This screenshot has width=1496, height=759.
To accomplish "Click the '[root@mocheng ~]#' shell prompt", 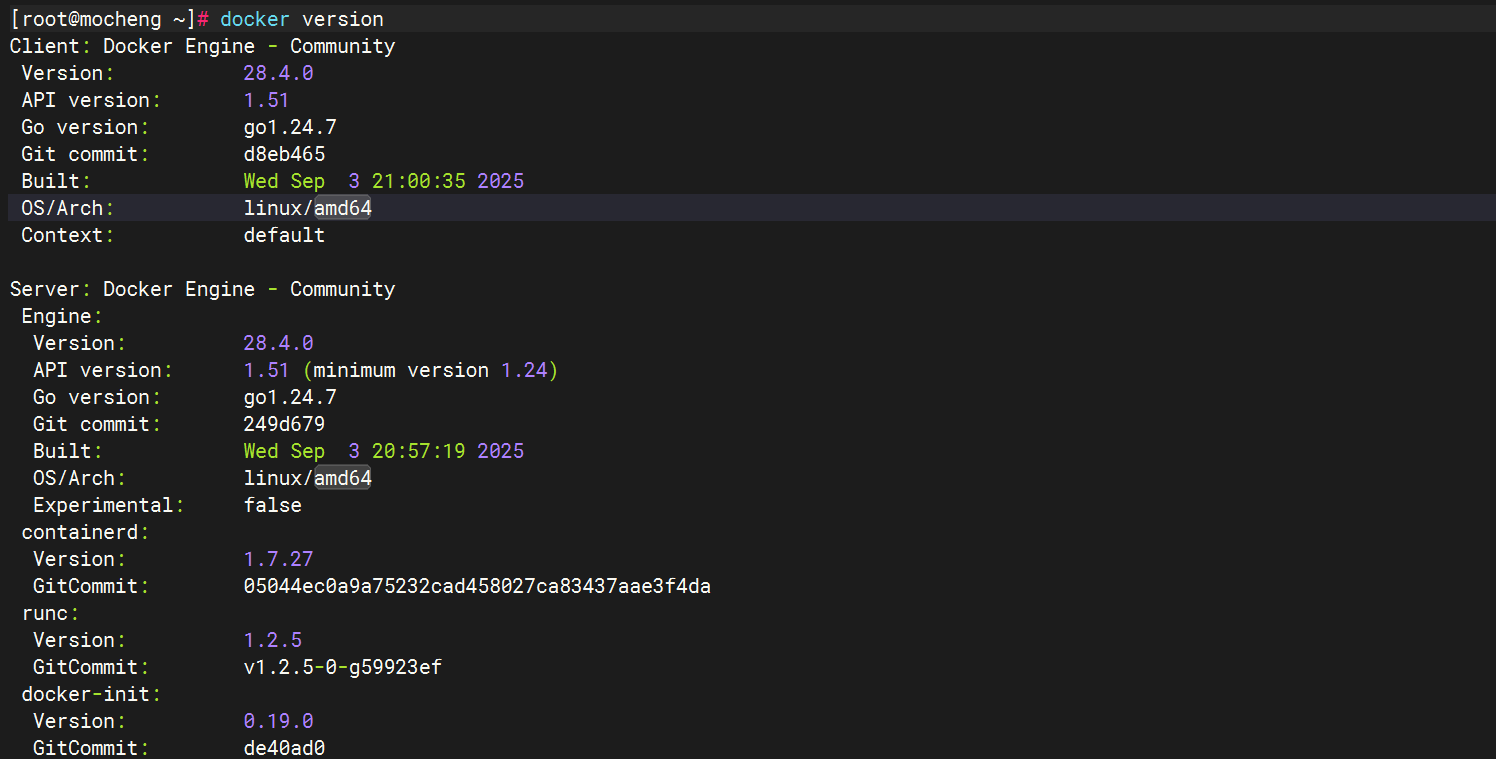I will pyautogui.click(x=110, y=19).
